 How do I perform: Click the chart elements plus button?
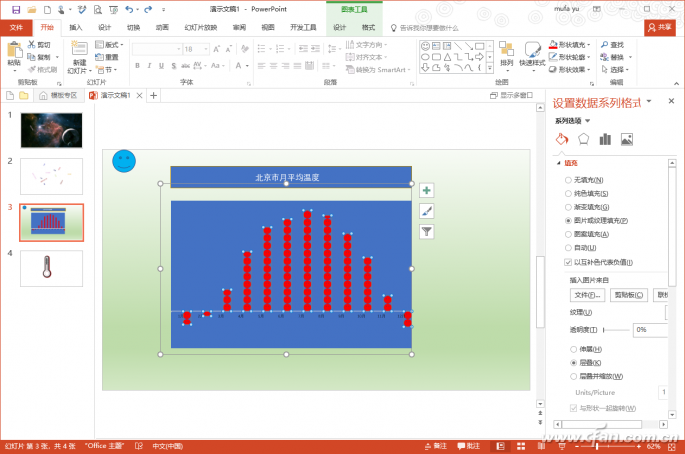click(x=426, y=191)
